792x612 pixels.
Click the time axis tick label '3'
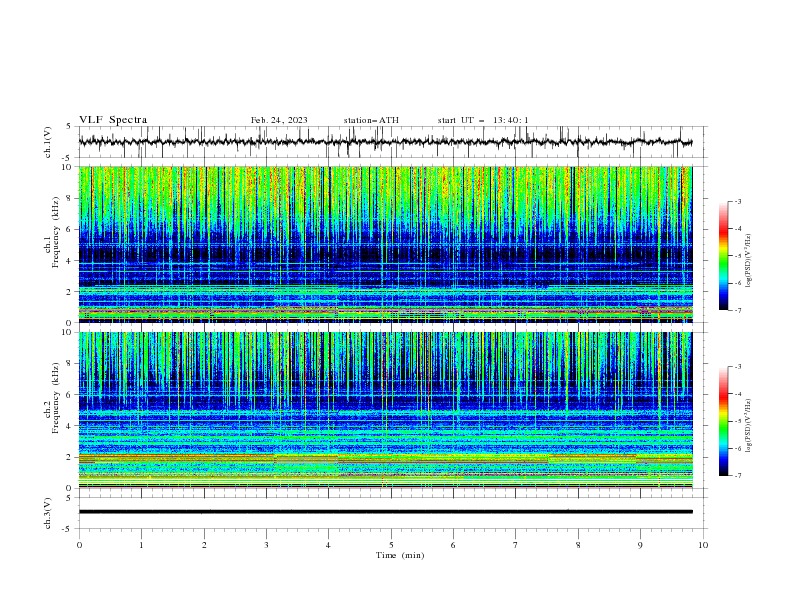point(266,545)
